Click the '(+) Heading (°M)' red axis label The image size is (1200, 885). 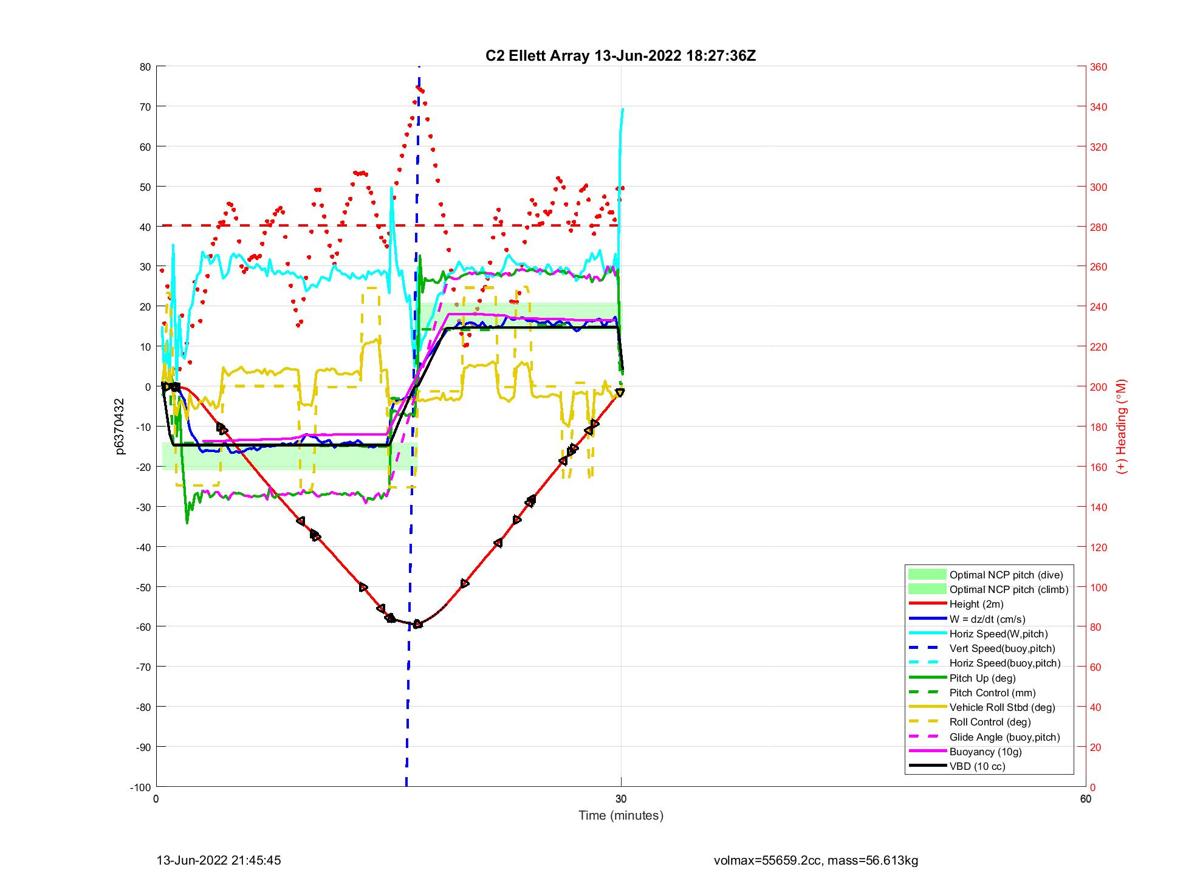(1122, 427)
